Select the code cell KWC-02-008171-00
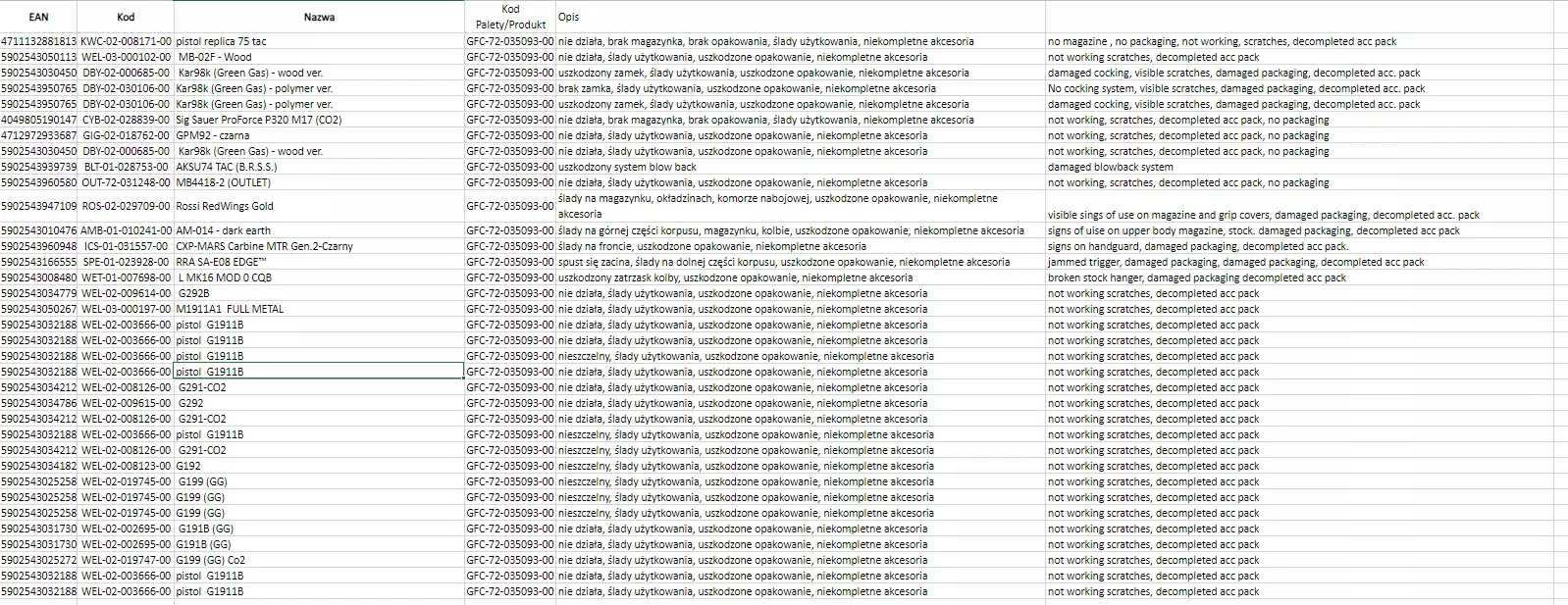The height and width of the screenshot is (605, 1568). pyautogui.click(x=126, y=41)
